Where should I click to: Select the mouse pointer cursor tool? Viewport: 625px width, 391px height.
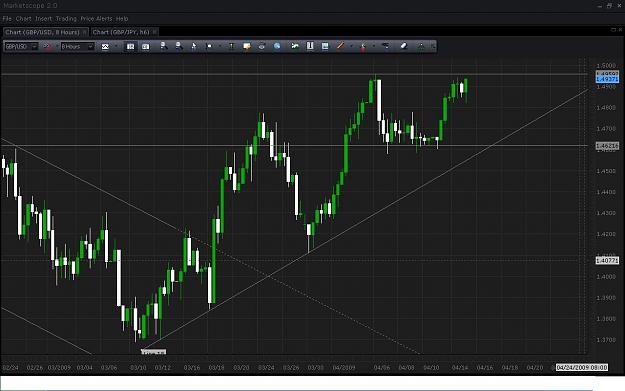click(x=194, y=46)
